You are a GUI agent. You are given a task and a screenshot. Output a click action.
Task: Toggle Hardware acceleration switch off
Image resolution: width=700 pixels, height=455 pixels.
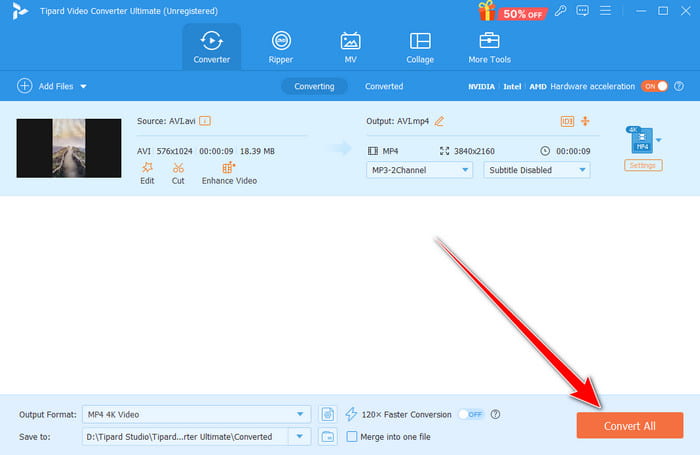654,86
